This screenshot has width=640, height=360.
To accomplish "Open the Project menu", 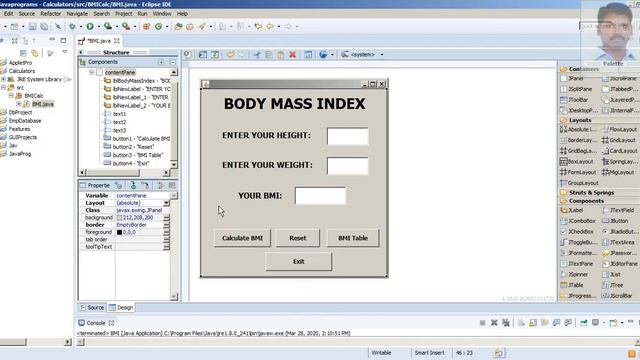I will (x=123, y=13).
